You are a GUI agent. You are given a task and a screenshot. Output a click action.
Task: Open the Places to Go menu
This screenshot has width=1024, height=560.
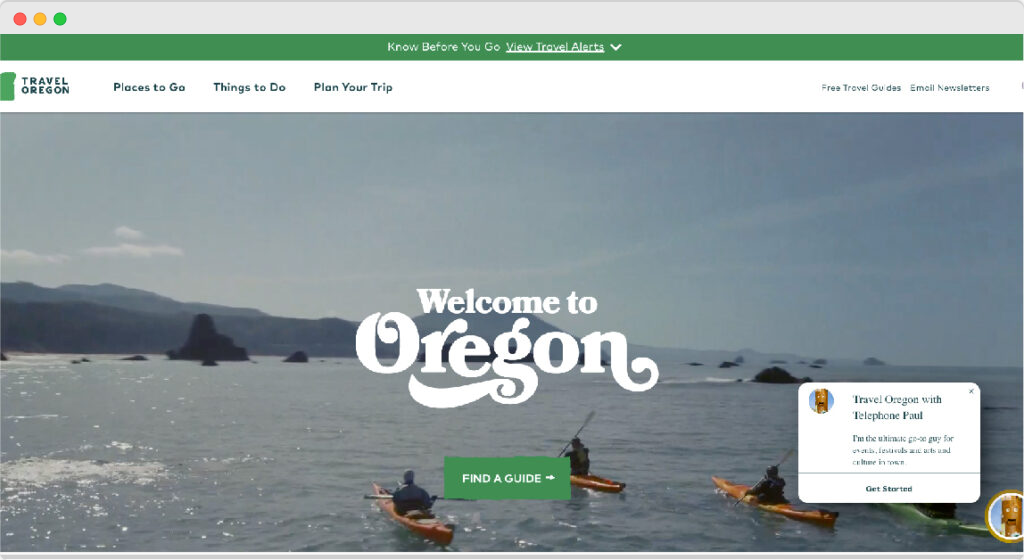(x=149, y=87)
